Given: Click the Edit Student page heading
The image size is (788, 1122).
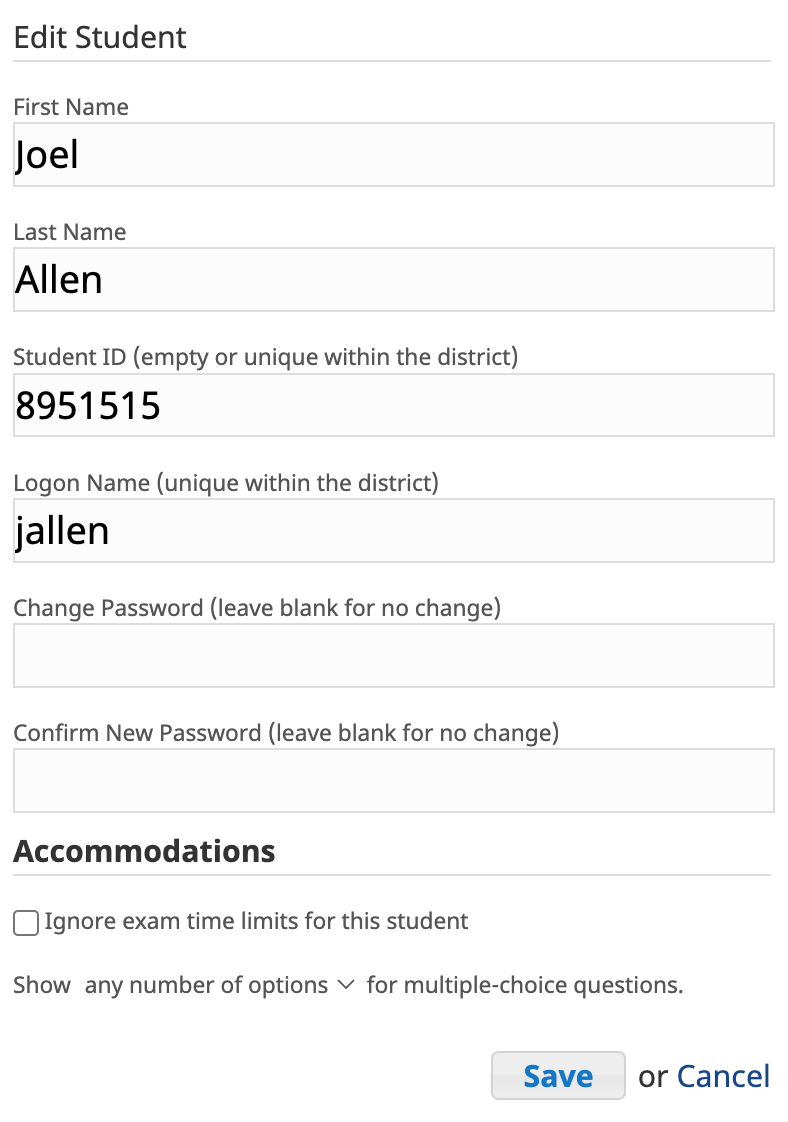Looking at the screenshot, I should pos(99,37).
